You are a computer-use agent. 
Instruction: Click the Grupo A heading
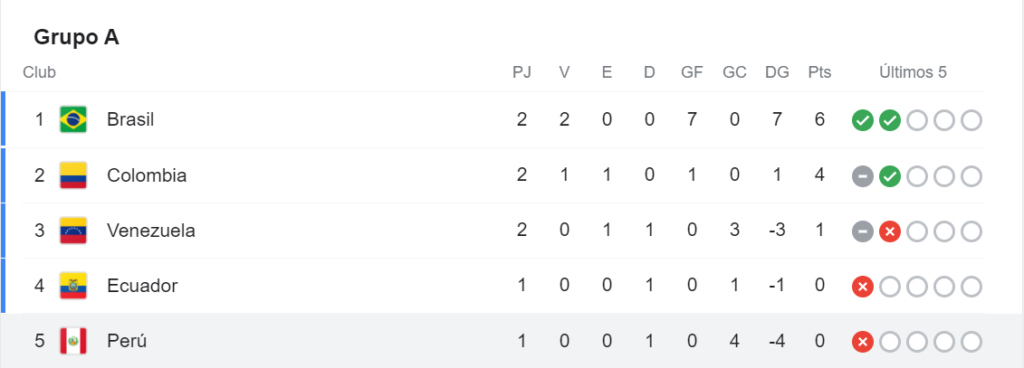coord(76,38)
